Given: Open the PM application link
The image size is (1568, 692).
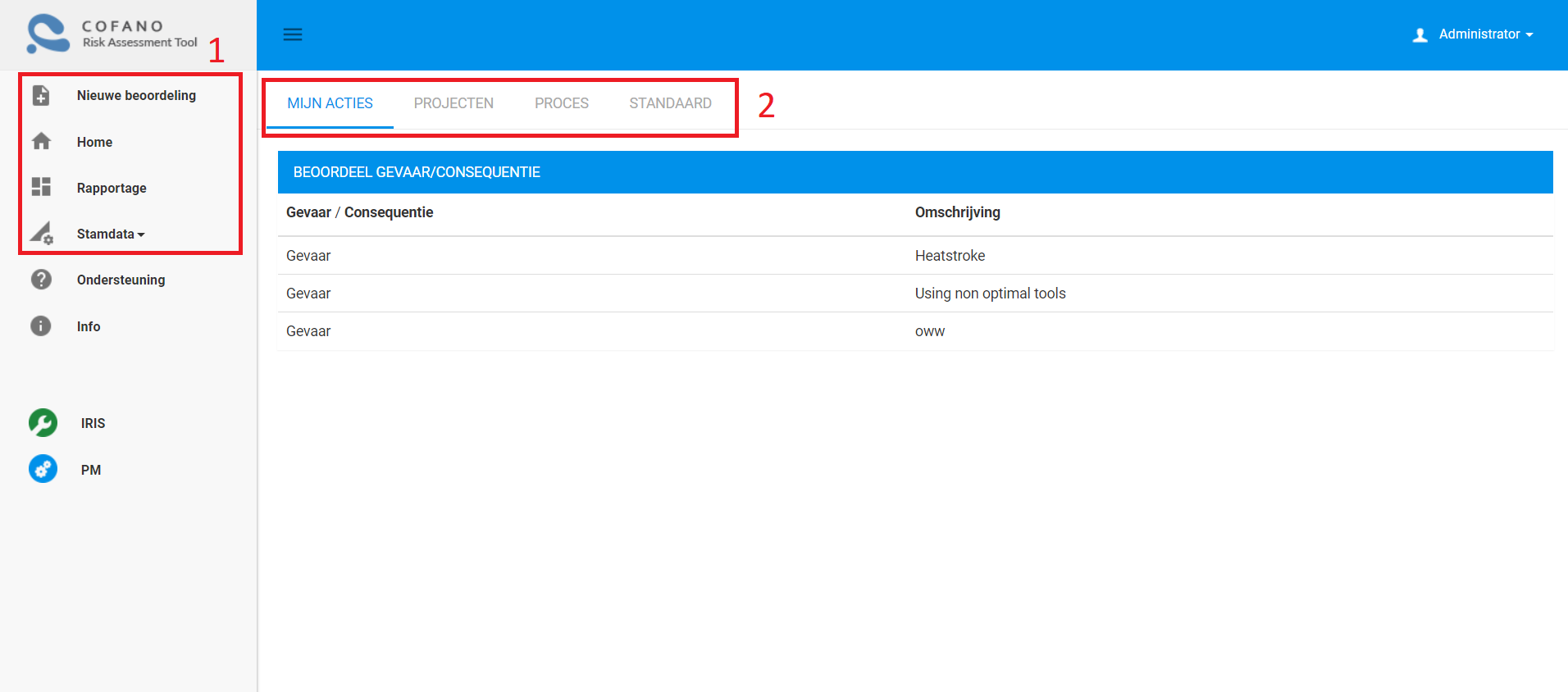Looking at the screenshot, I should tap(91, 470).
